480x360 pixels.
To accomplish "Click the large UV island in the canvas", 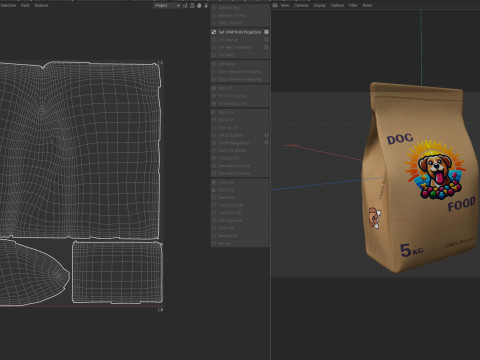I will 80,150.
